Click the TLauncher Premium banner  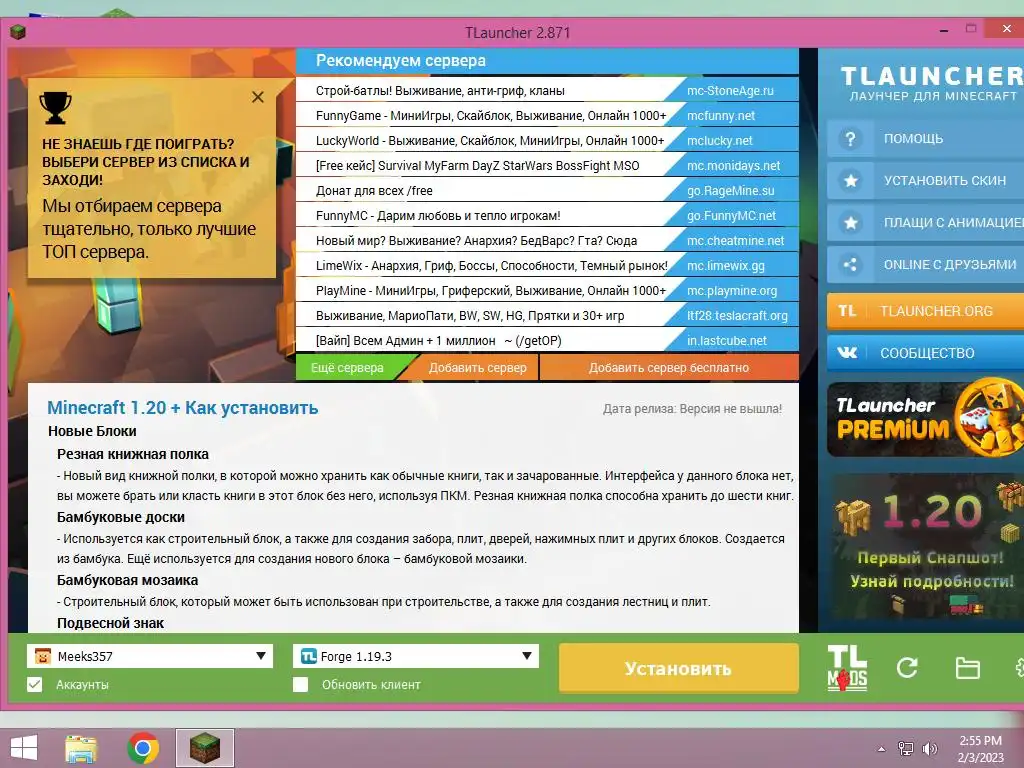pos(925,419)
